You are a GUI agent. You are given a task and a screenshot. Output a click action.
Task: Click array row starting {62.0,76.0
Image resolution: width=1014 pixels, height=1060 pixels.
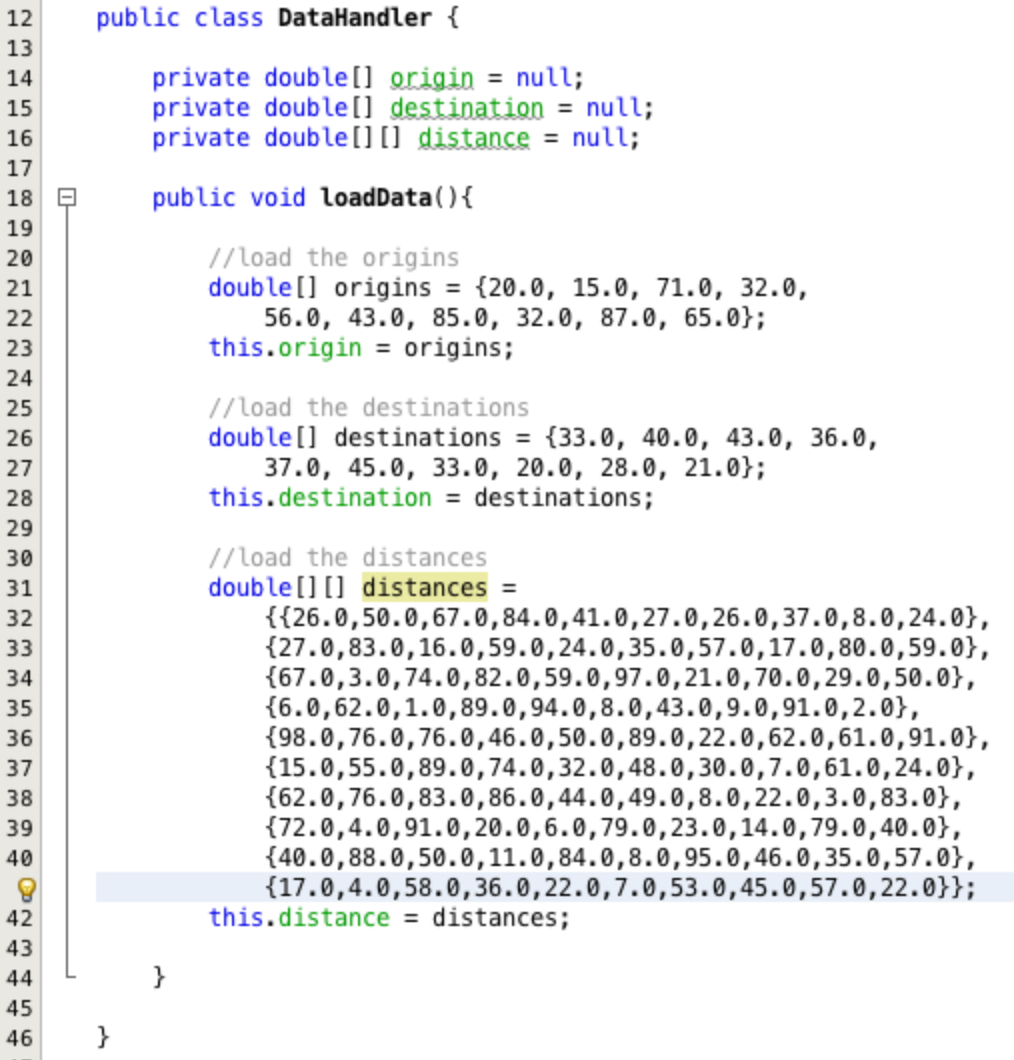pos(613,798)
